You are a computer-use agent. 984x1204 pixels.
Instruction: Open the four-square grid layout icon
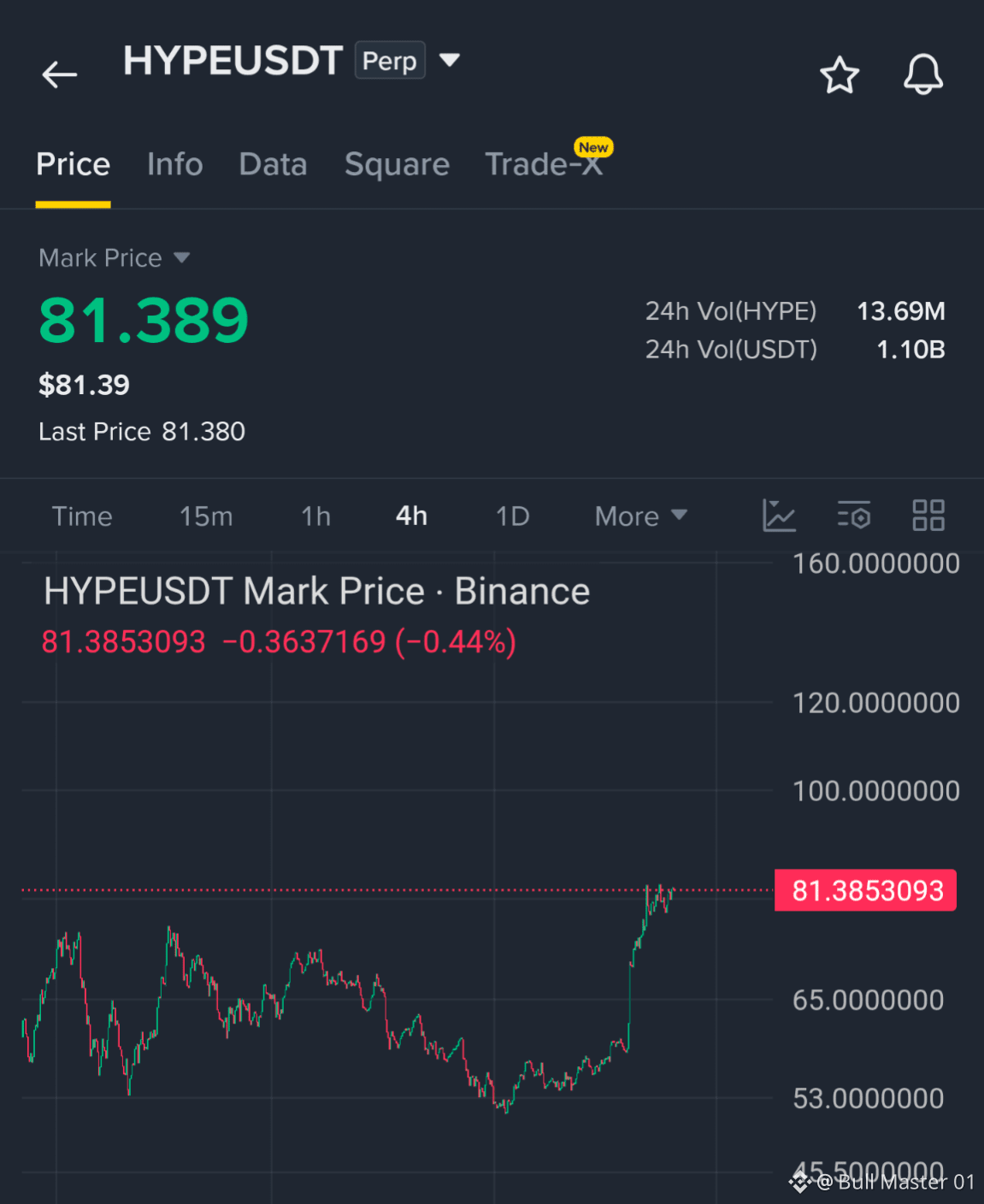point(928,516)
